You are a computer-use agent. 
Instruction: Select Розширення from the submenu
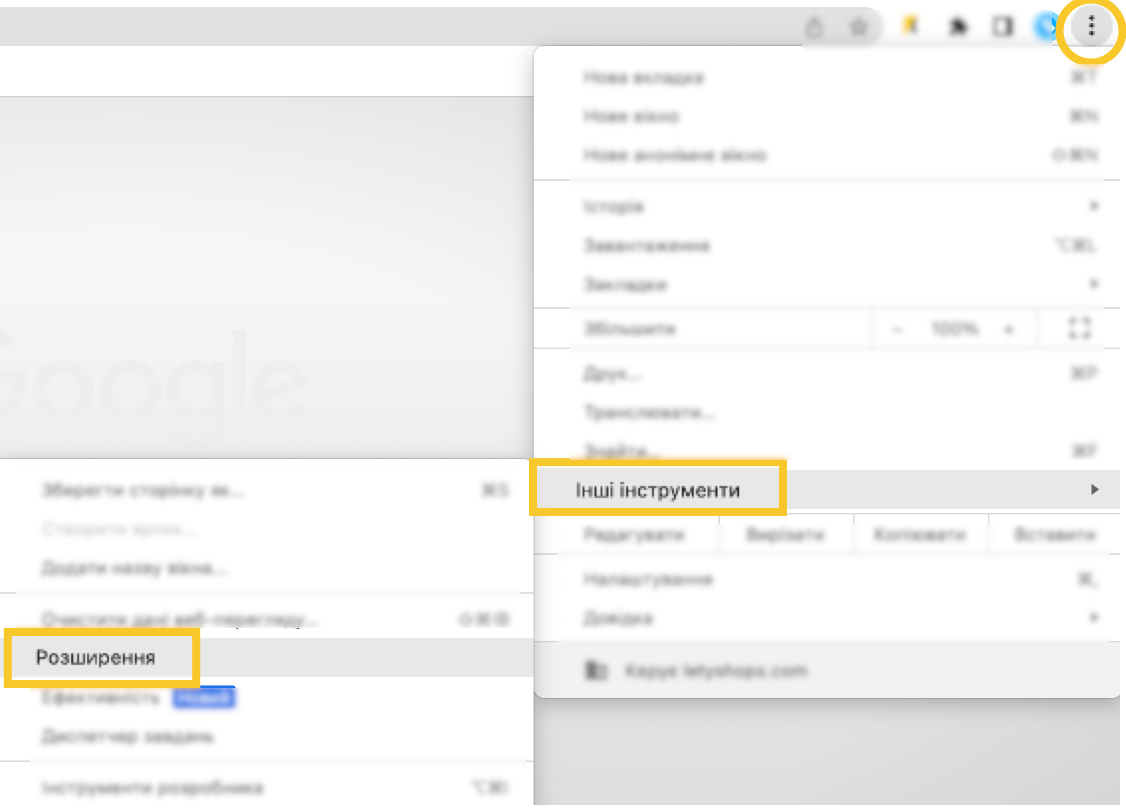(x=96, y=657)
